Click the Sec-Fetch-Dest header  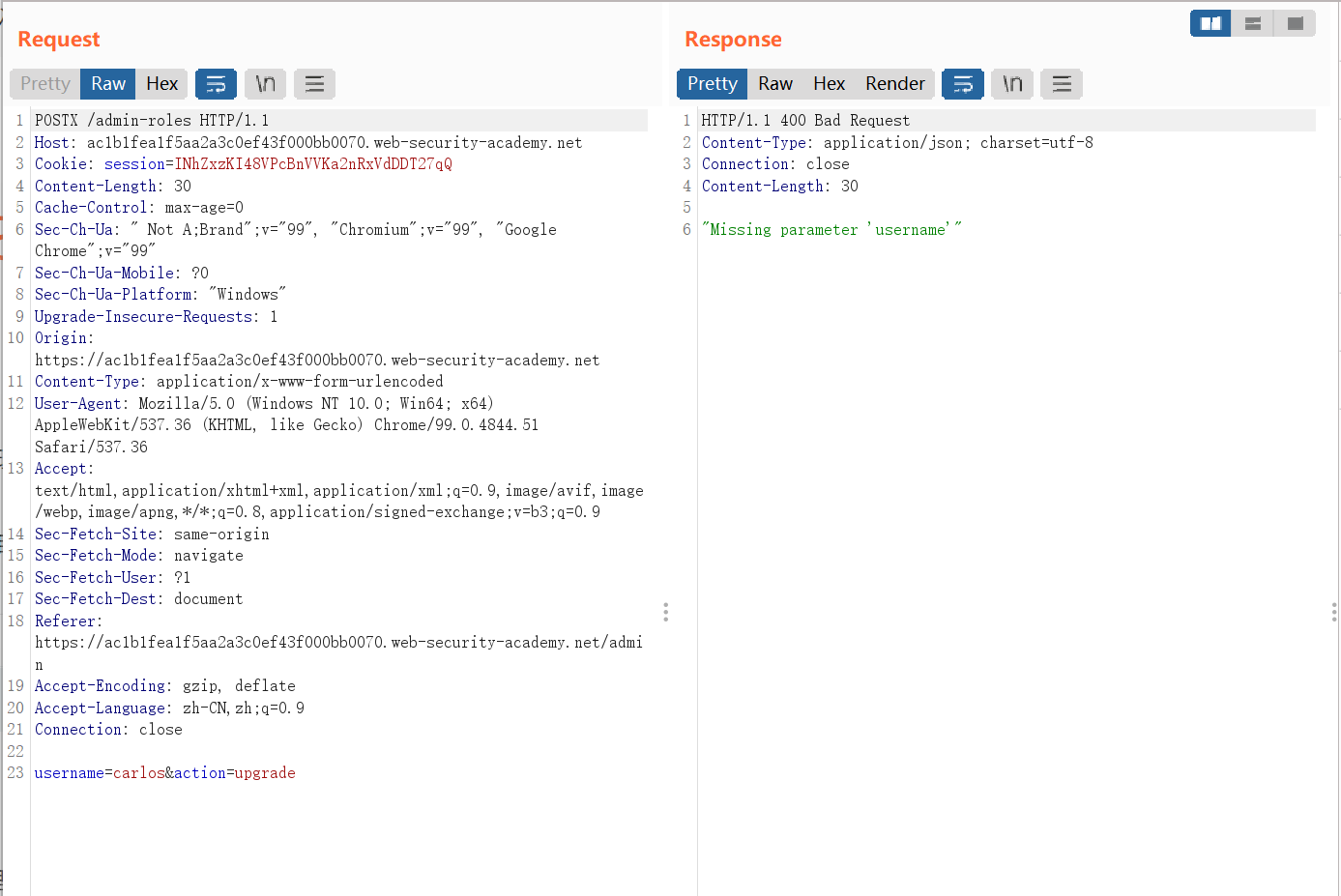[x=139, y=599]
